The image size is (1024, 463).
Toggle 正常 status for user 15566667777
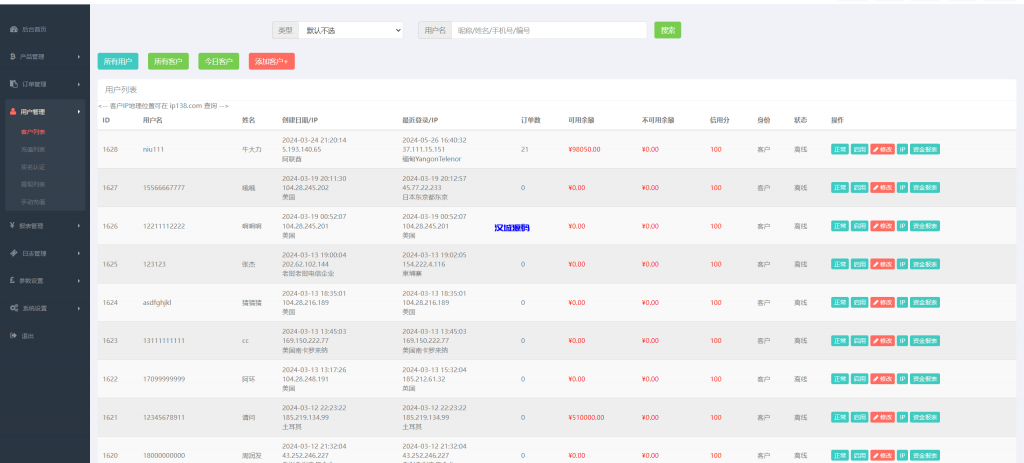pos(839,187)
